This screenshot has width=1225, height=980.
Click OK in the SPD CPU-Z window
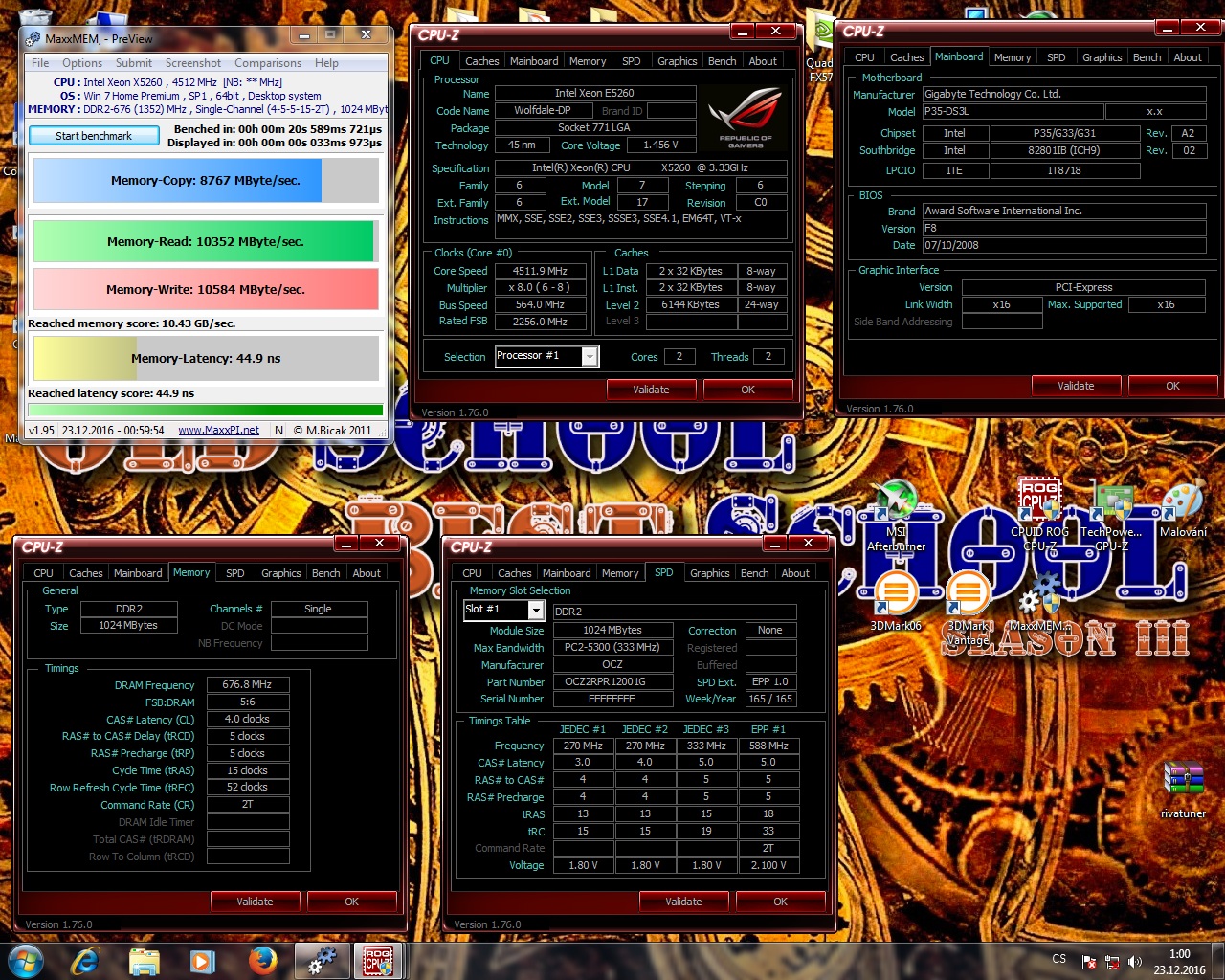pos(780,902)
